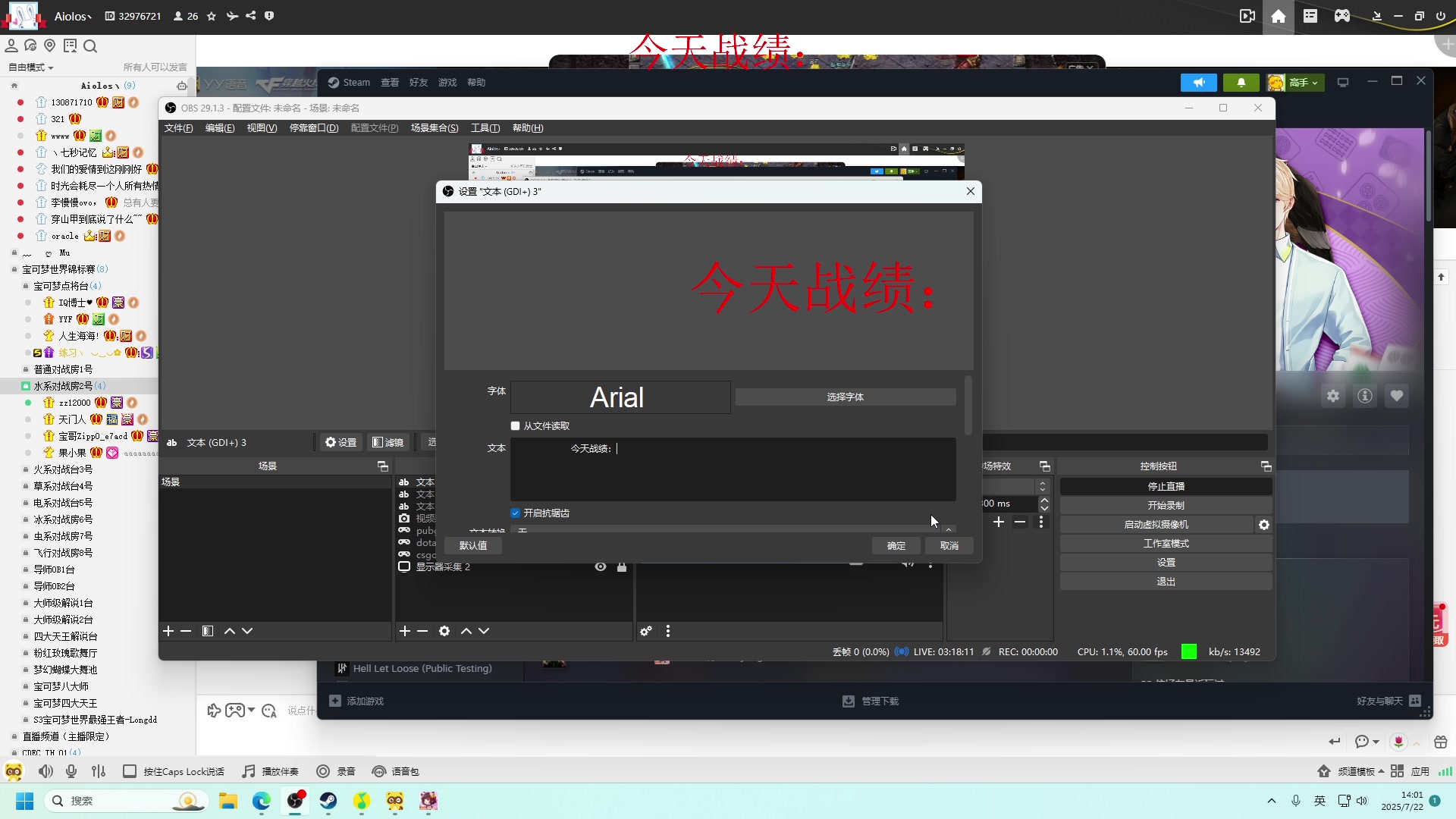Click the Steam announcements megaphone button

[x=1199, y=83]
